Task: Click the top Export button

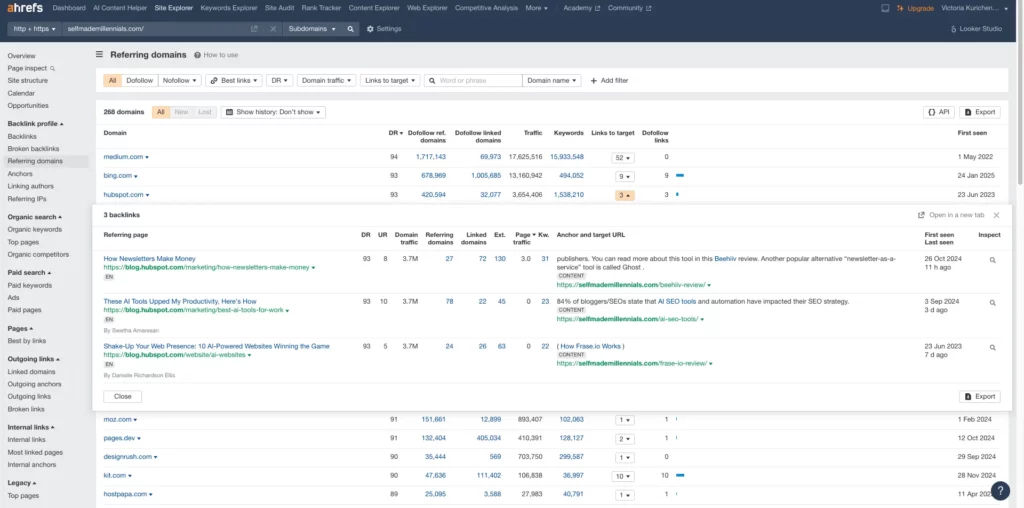Action: [980, 112]
